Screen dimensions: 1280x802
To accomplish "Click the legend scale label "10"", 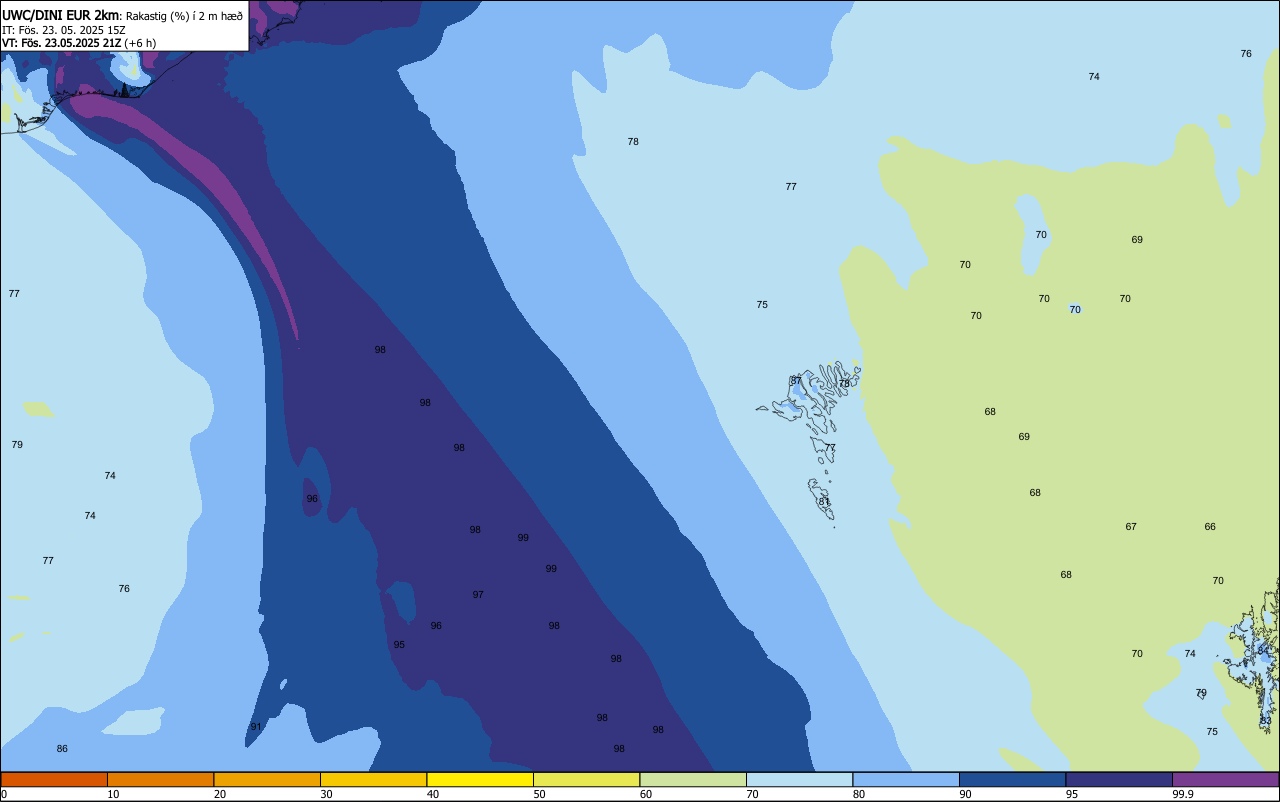I will 113,794.
